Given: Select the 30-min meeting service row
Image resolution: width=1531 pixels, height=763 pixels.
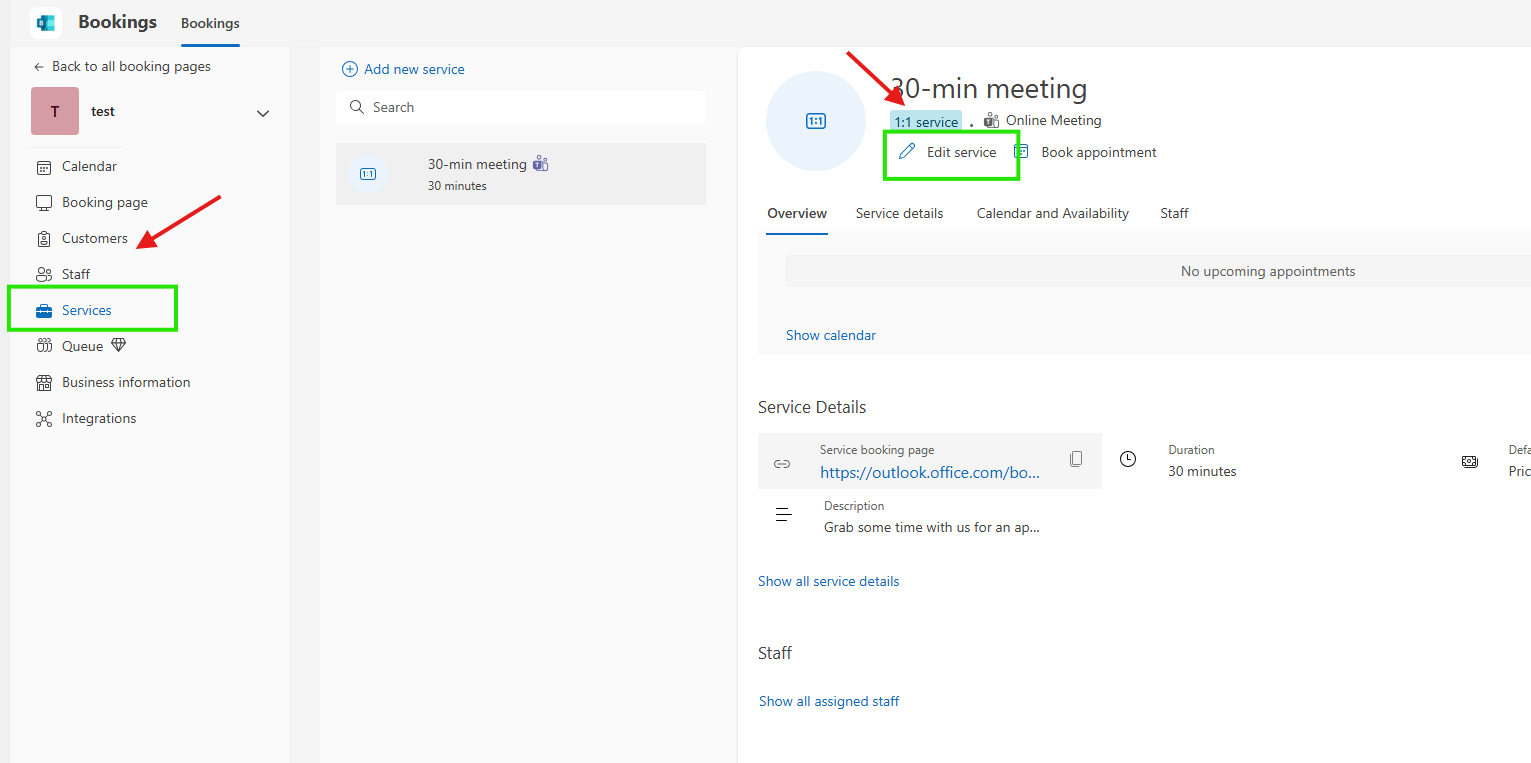Looking at the screenshot, I should (521, 174).
